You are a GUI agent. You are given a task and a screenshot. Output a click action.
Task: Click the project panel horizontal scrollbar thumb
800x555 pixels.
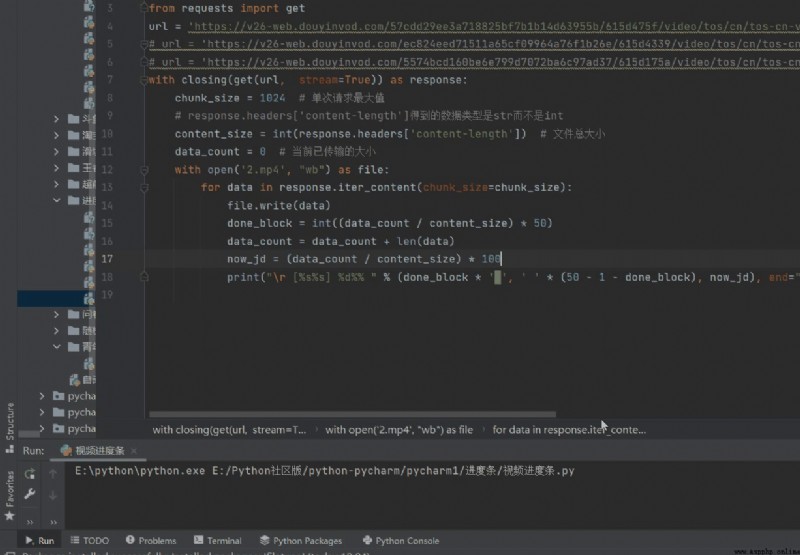(x=29, y=434)
